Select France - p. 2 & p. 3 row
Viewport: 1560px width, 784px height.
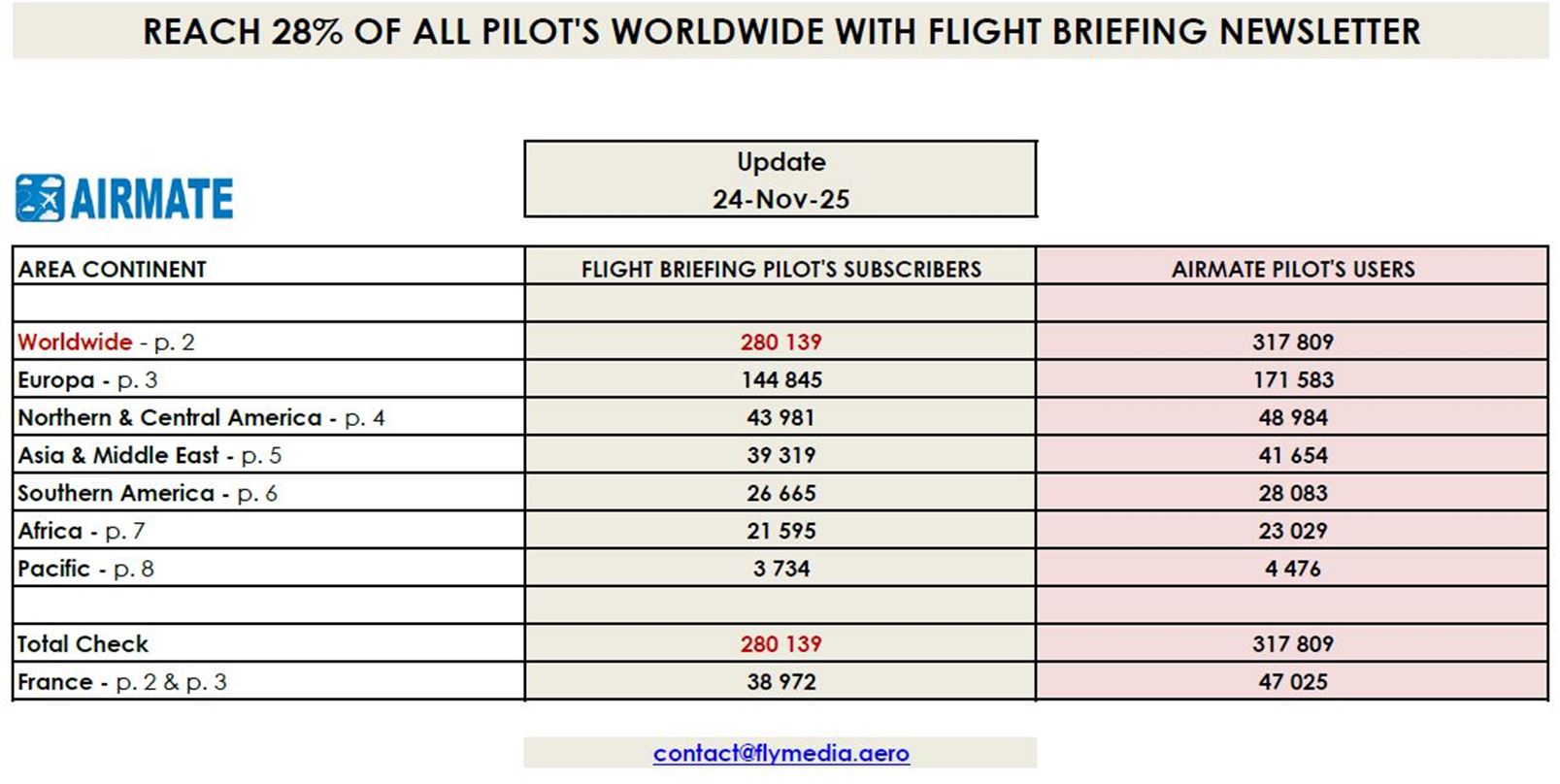(x=122, y=681)
